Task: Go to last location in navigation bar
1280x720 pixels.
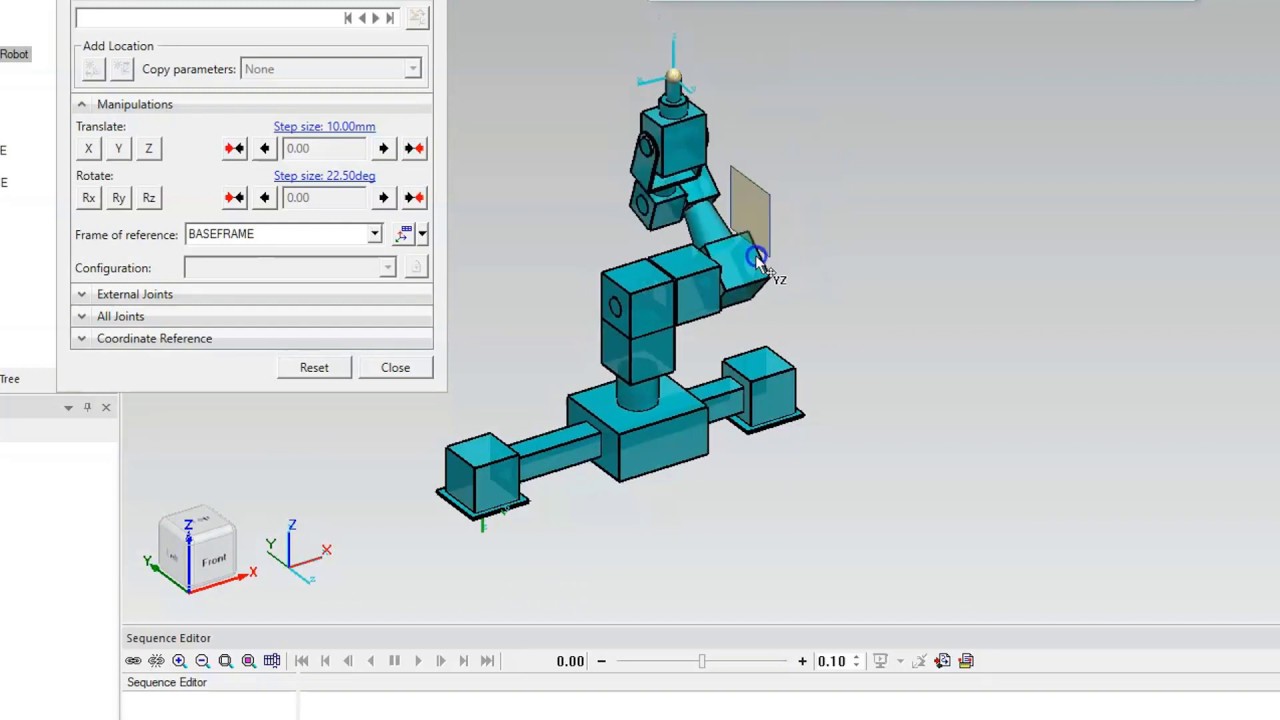Action: [390, 18]
